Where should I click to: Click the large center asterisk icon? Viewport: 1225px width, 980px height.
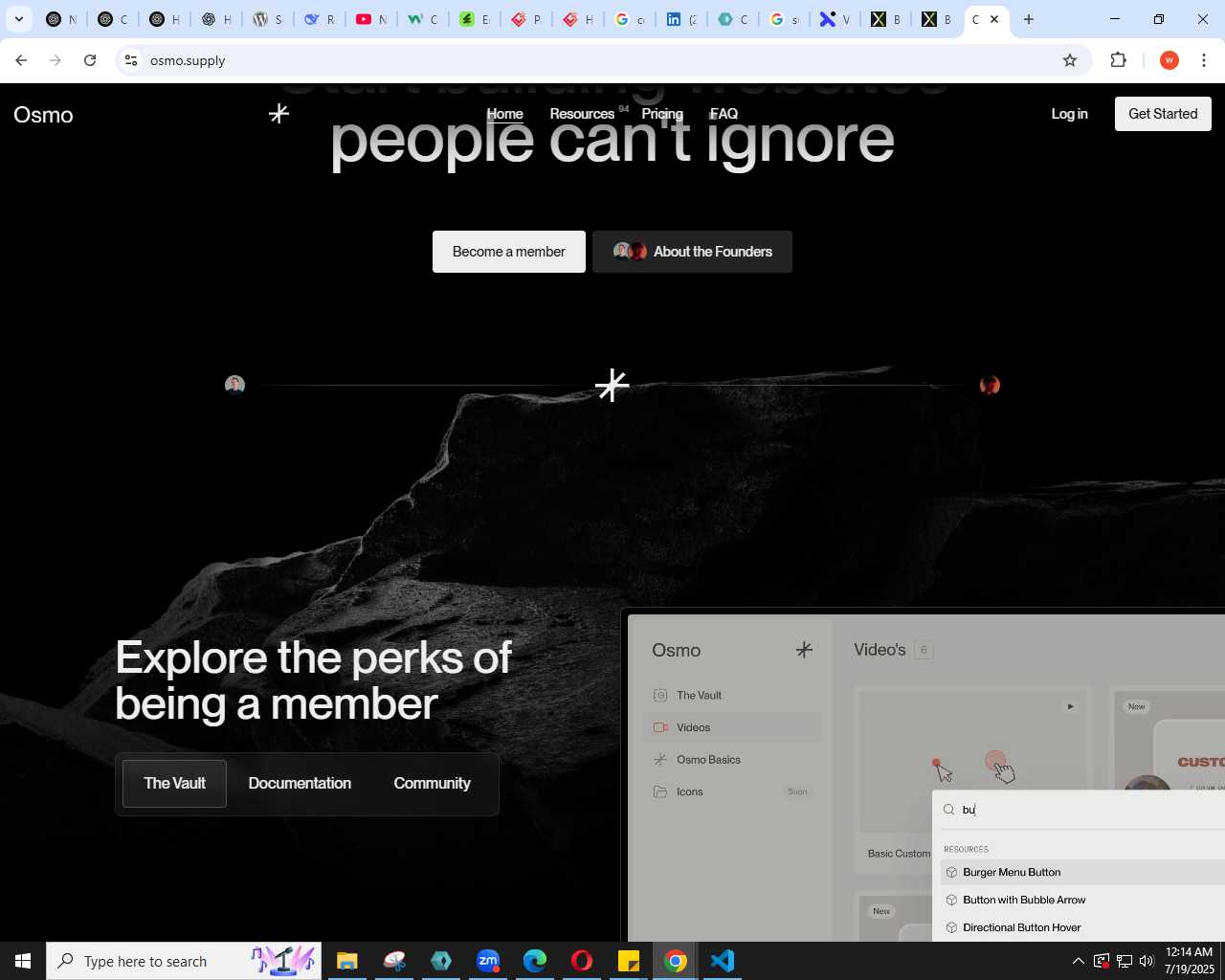pos(612,386)
